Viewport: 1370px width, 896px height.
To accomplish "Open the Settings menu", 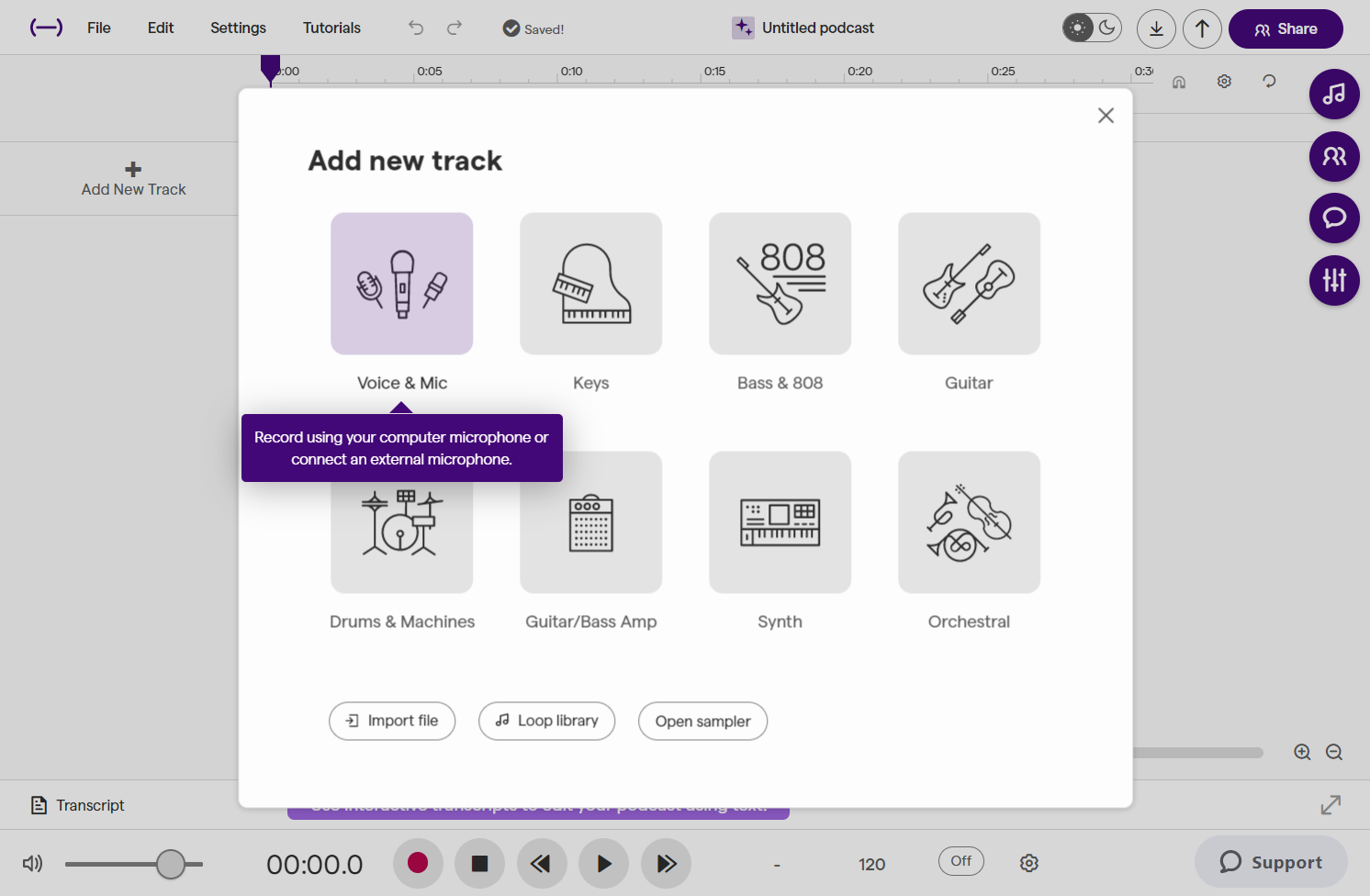I will click(x=238, y=28).
